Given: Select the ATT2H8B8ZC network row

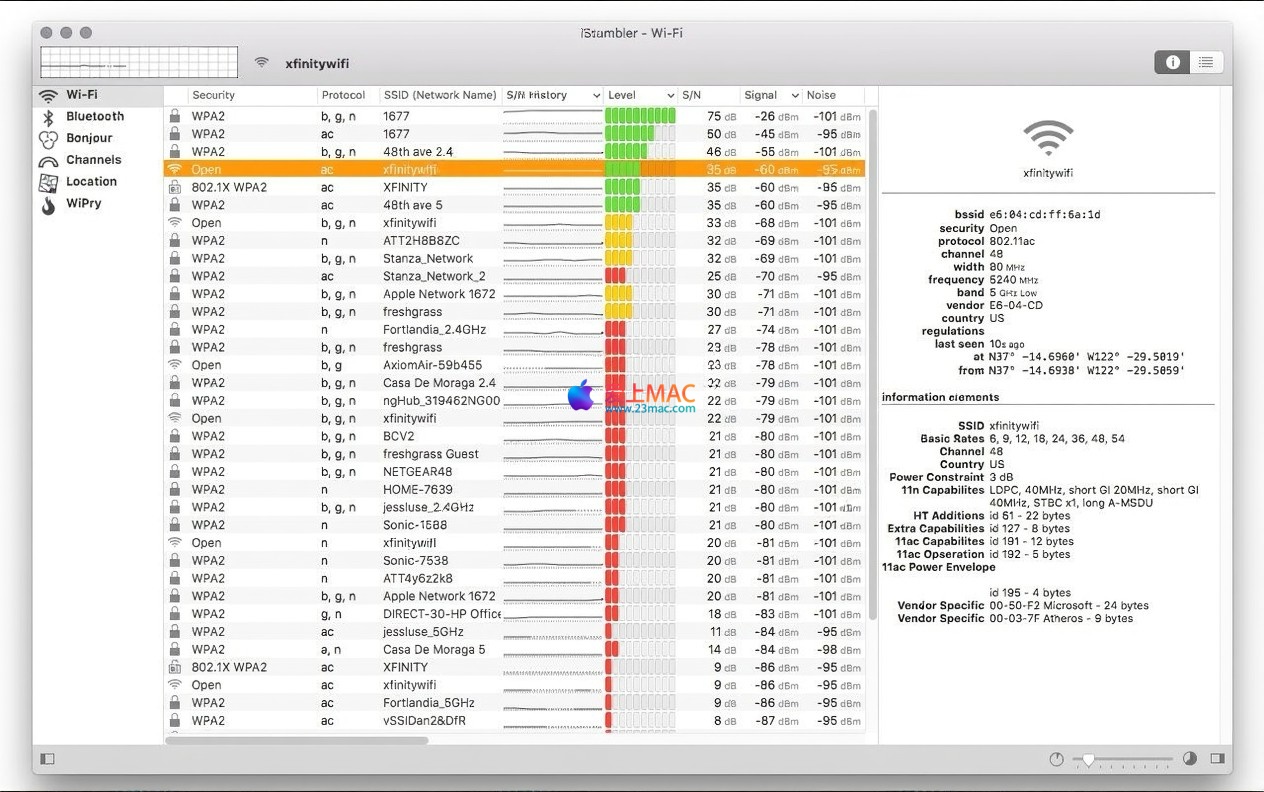Looking at the screenshot, I should click(x=421, y=241).
